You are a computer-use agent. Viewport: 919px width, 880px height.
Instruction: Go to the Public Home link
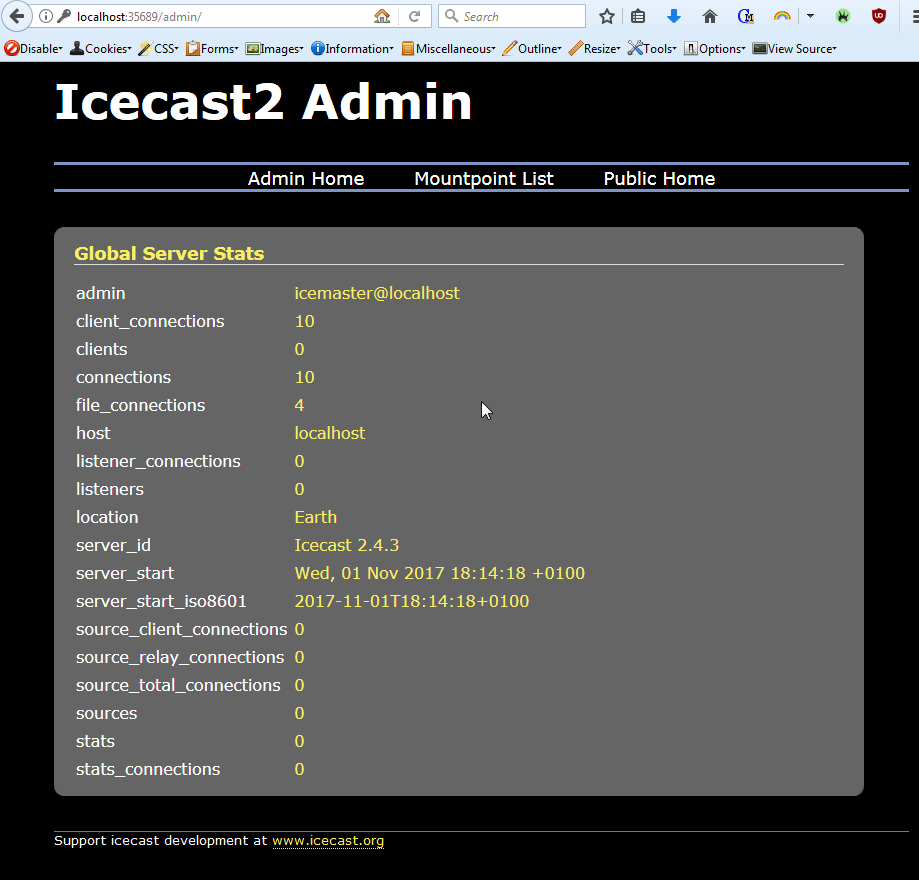(x=659, y=178)
